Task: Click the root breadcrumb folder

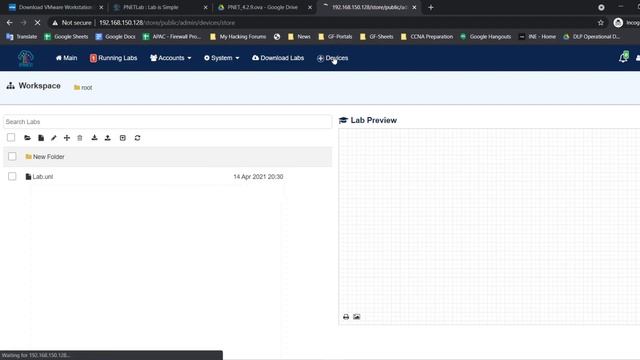Action: point(83,87)
